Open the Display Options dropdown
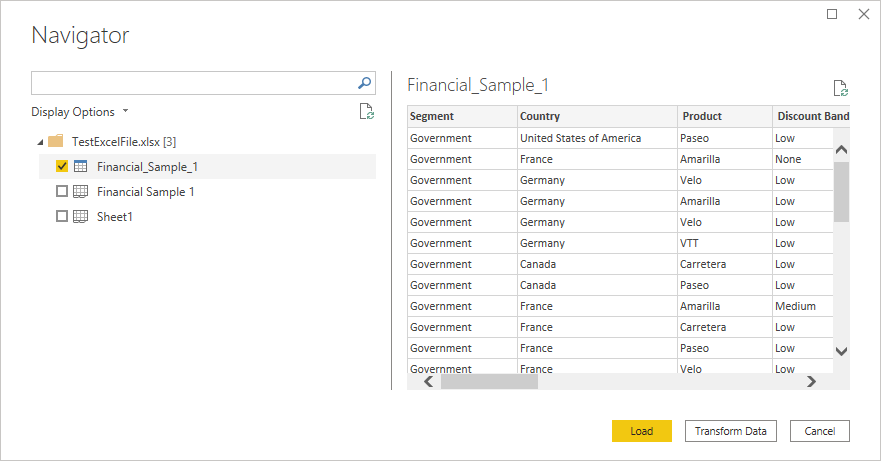The height and width of the screenshot is (461, 881). [x=80, y=112]
